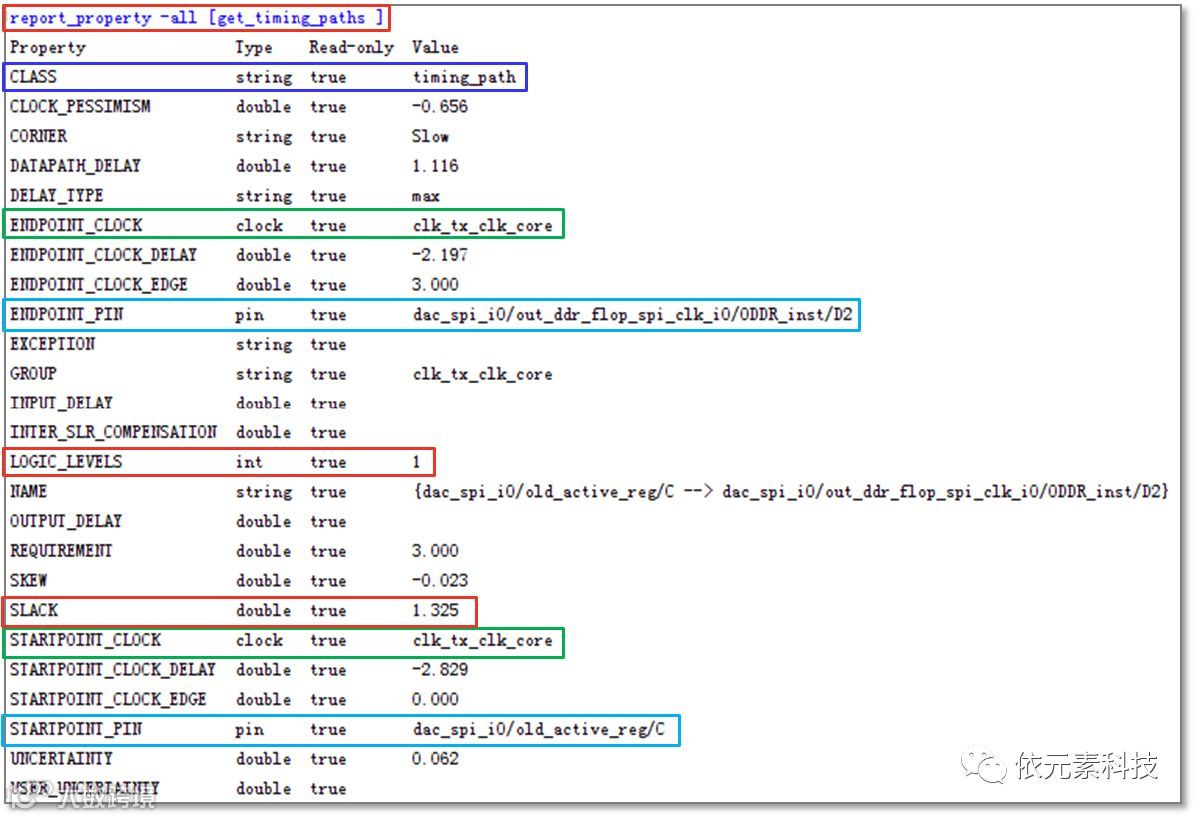The width and height of the screenshot is (1197, 818).
Task: Select CLOCK_PESSIMISM property name
Action: click(x=80, y=106)
